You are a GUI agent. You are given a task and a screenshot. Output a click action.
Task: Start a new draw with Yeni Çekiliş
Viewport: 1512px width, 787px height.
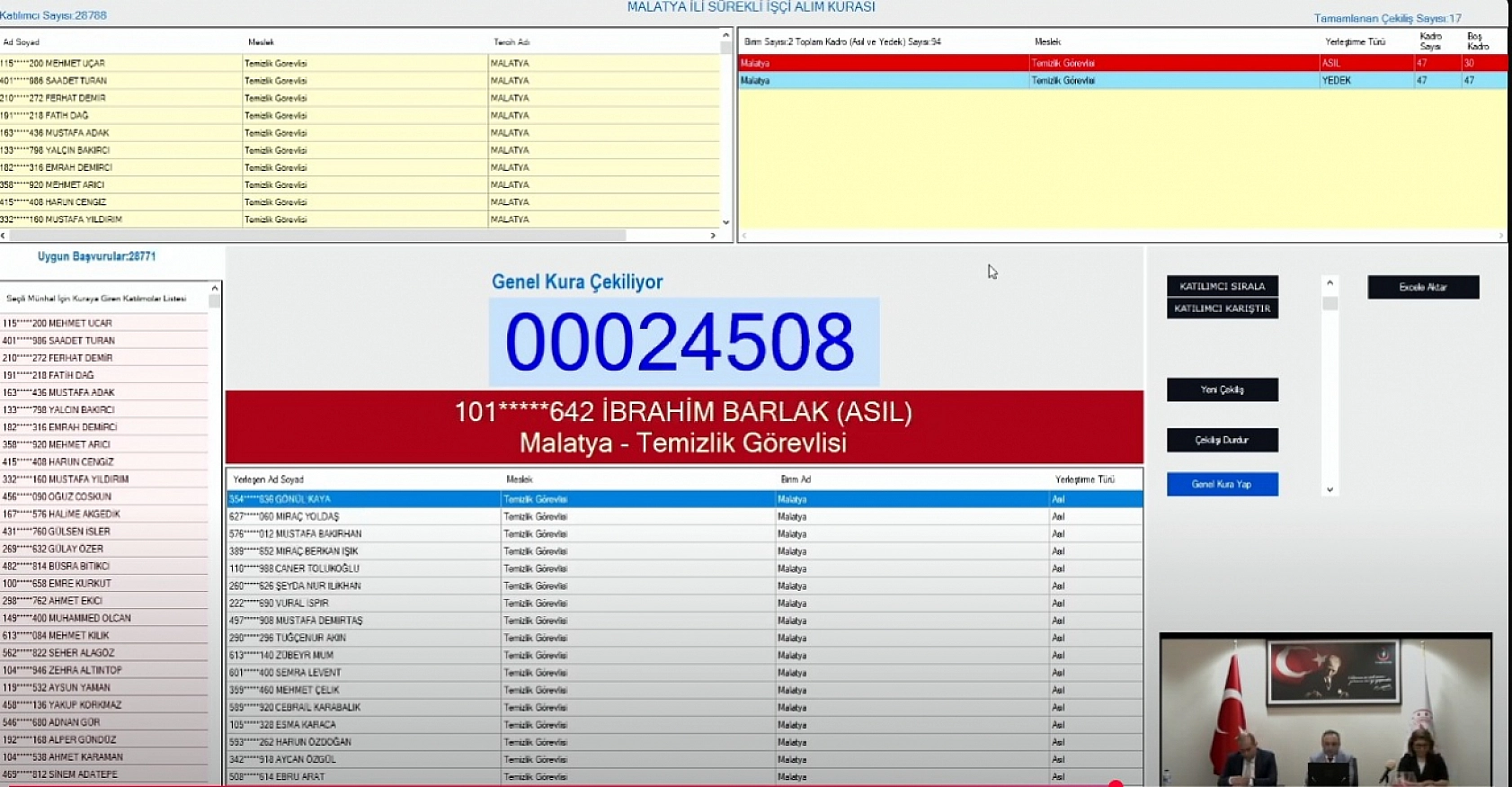(1222, 389)
